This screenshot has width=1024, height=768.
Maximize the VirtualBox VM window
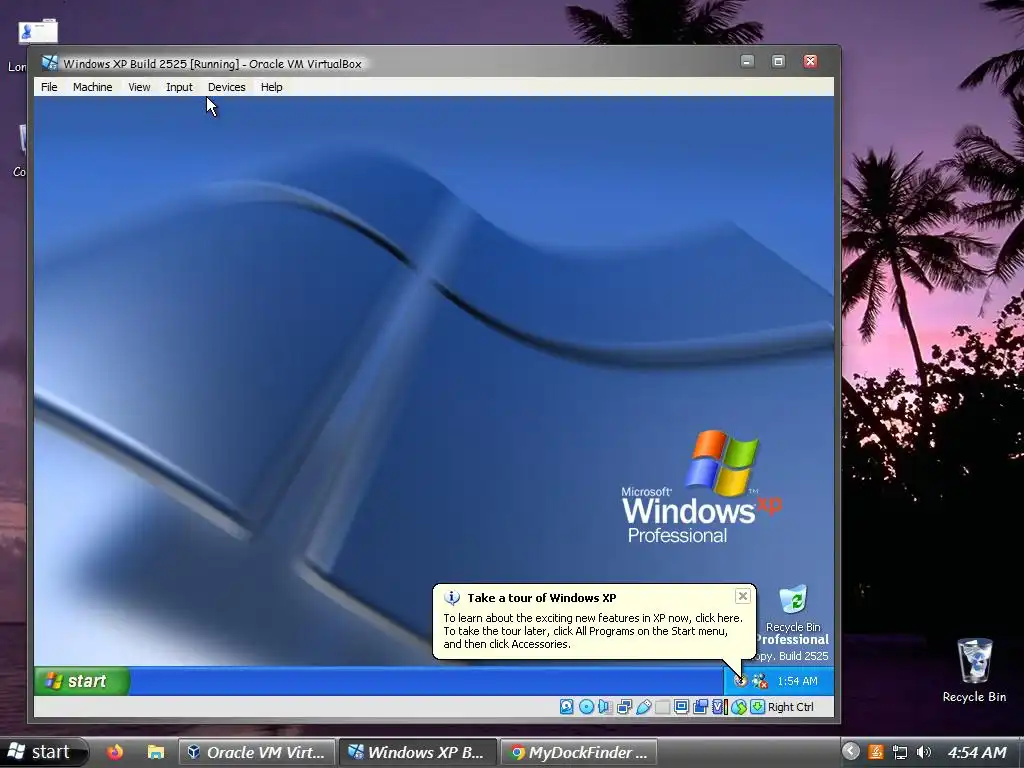778,61
